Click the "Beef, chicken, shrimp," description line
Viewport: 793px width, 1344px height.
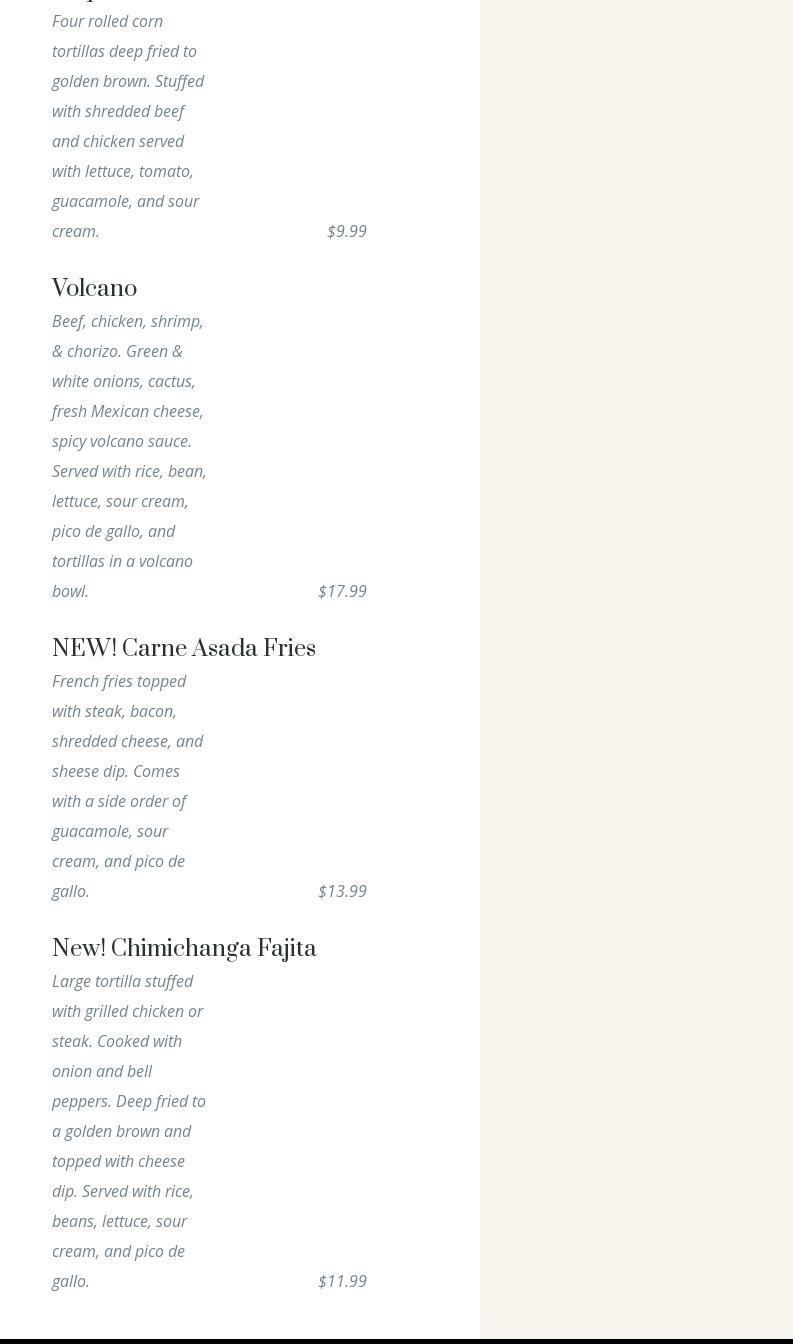click(127, 321)
